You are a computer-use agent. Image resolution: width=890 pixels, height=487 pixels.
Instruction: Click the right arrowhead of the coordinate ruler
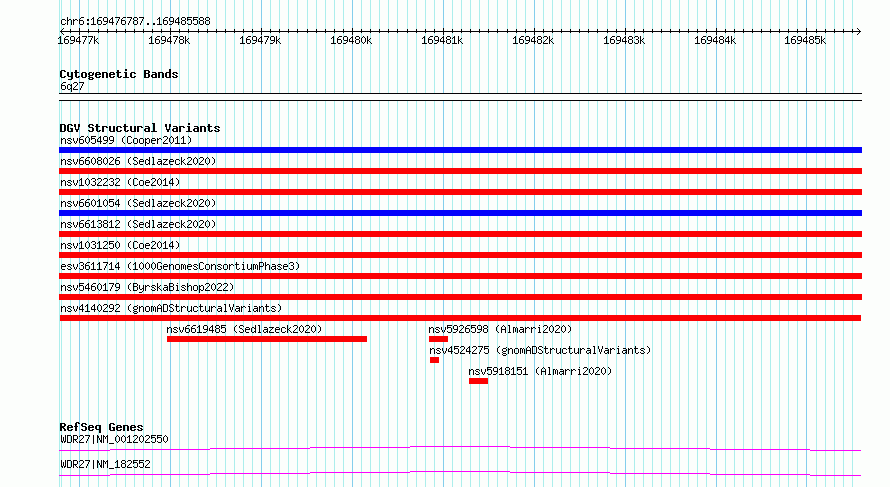859,31
